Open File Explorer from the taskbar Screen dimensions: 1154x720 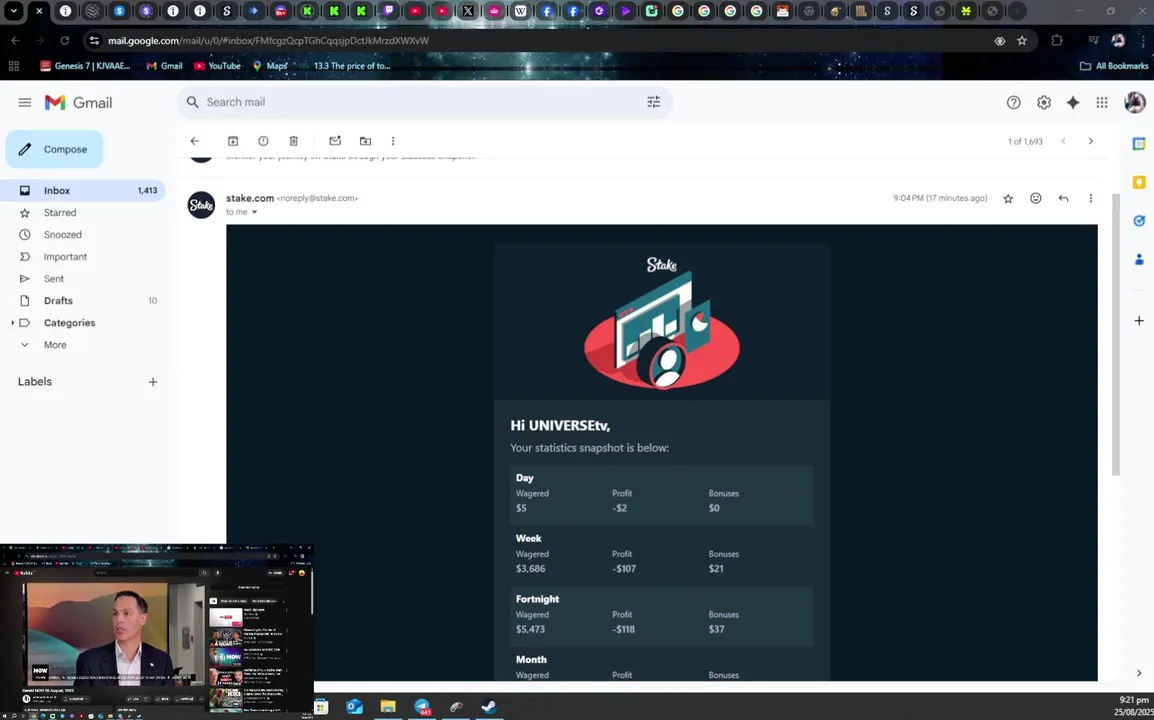[x=388, y=707]
